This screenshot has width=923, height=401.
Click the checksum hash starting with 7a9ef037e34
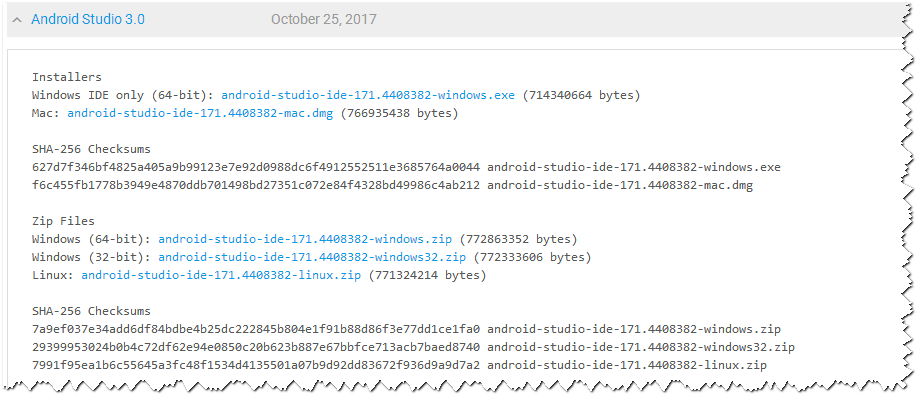(x=255, y=329)
